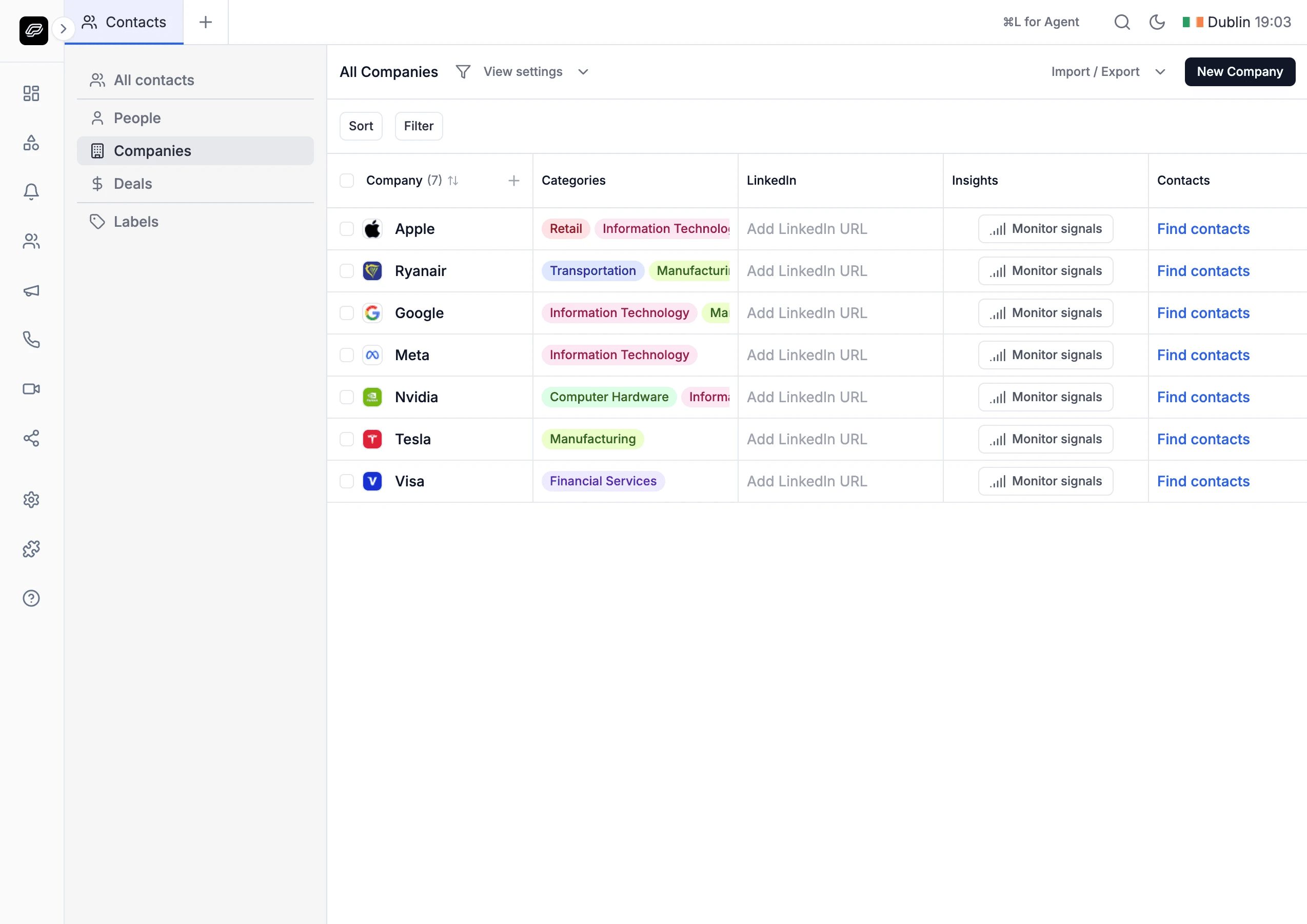Click the ⌘L for Agent shortcut

tap(1041, 22)
